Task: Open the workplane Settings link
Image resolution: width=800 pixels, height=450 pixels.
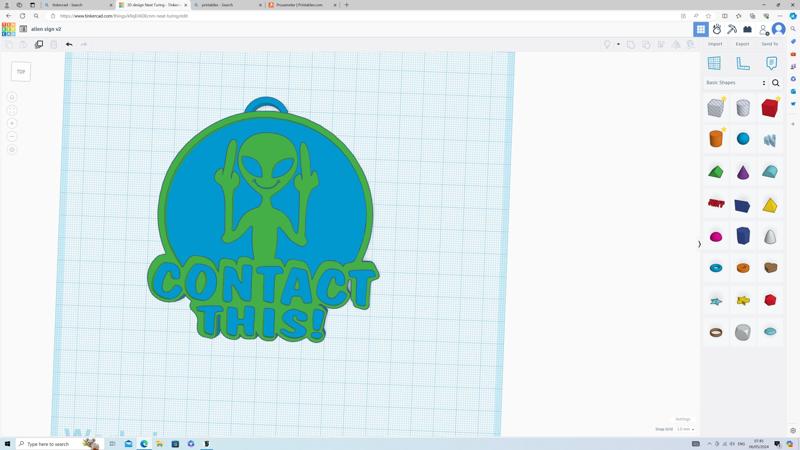Action: pos(682,419)
